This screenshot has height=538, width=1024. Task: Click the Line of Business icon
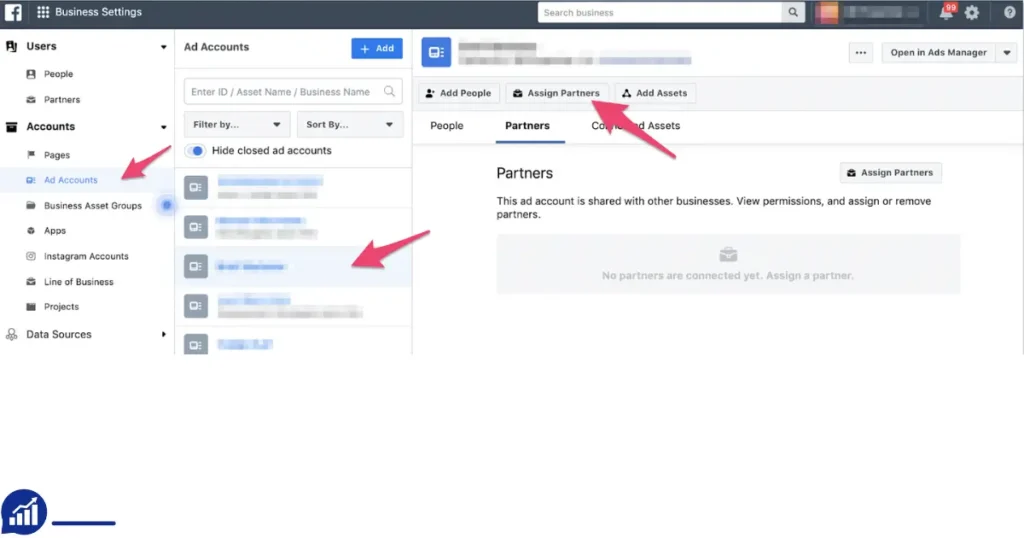(x=31, y=282)
